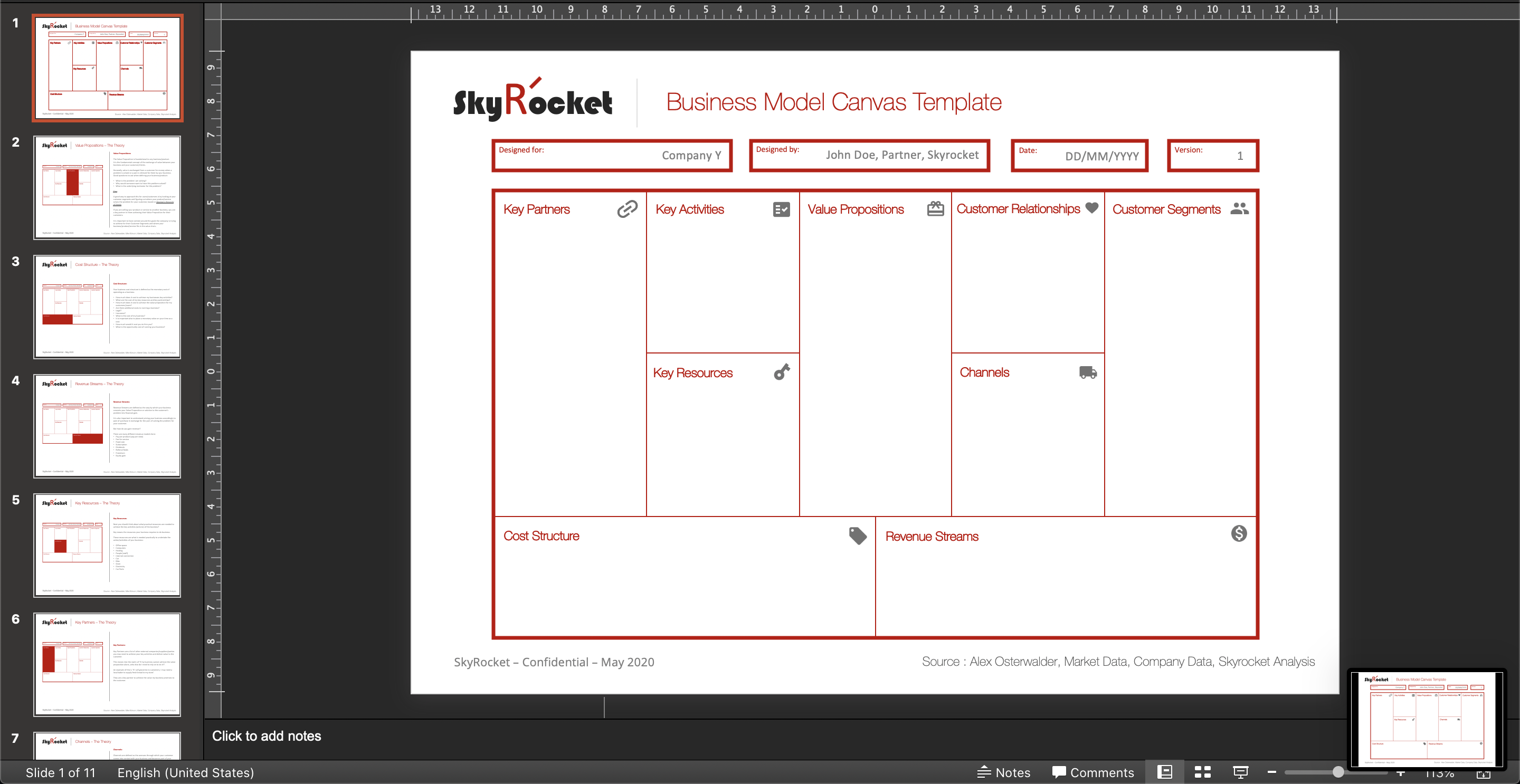This screenshot has height=784, width=1520.
Task: Select slide 6 Key Partners thumbnail
Action: (107, 664)
